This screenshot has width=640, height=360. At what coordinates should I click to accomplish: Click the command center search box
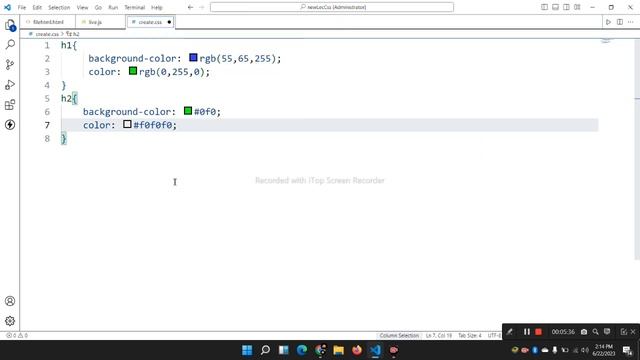(332, 7)
